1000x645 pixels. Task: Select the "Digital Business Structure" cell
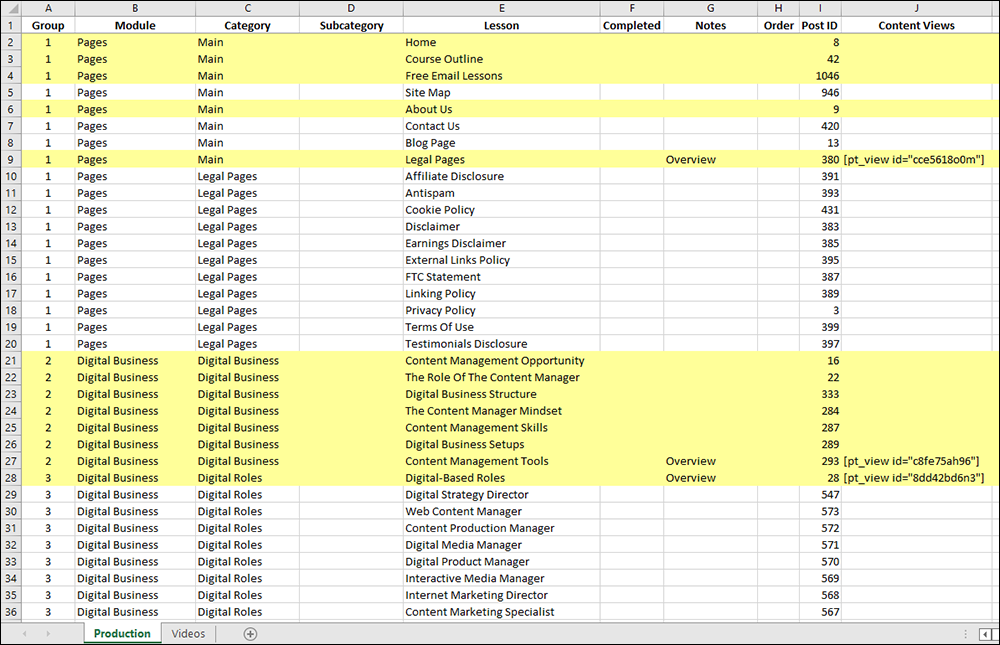pos(501,394)
